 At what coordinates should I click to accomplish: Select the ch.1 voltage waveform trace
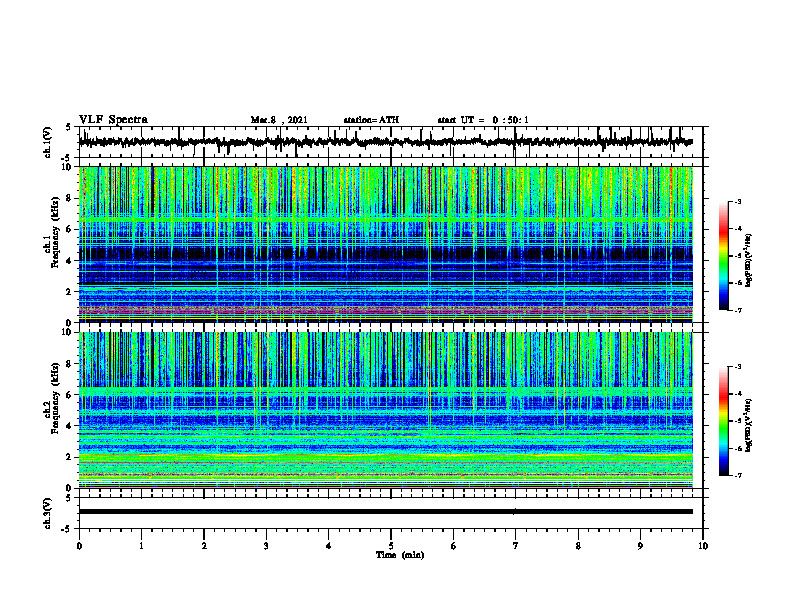386,142
